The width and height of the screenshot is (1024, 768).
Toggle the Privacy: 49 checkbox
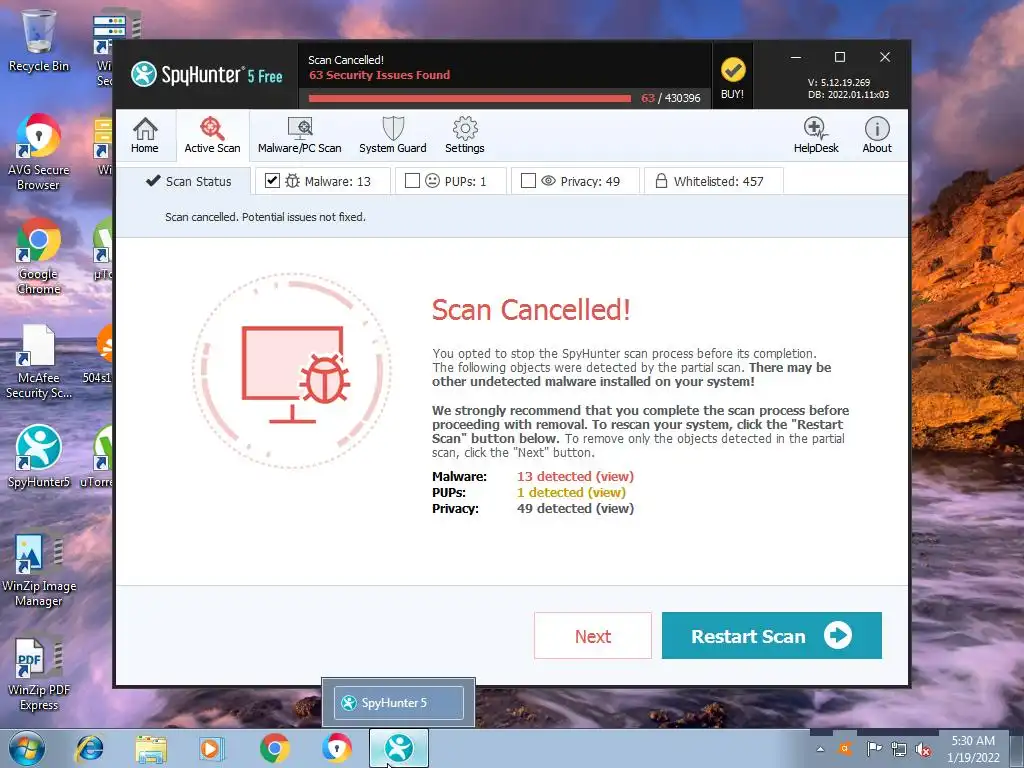[528, 180]
